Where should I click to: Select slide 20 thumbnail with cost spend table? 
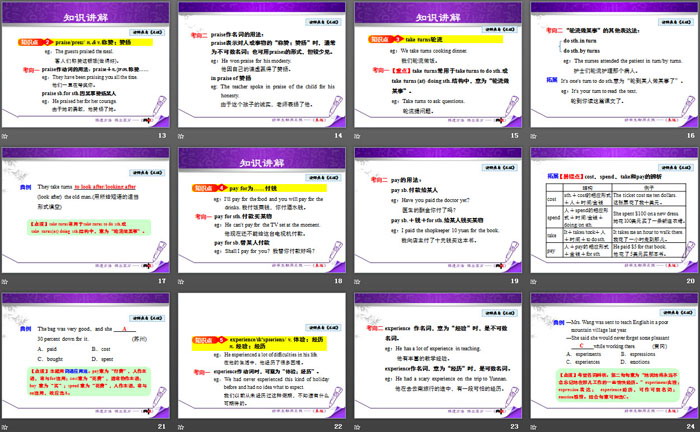coord(614,210)
